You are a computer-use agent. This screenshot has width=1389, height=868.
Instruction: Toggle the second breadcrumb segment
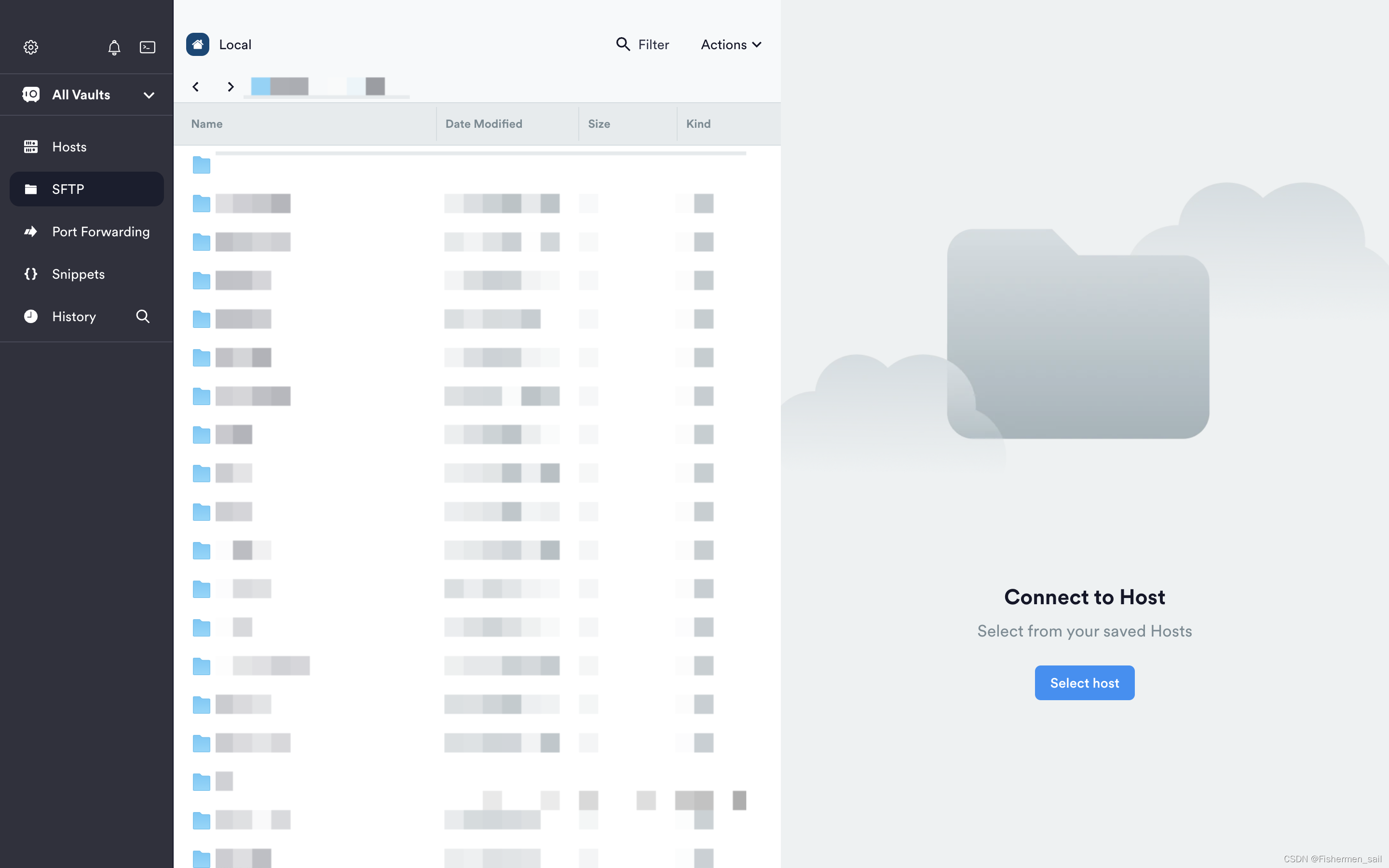375,85
